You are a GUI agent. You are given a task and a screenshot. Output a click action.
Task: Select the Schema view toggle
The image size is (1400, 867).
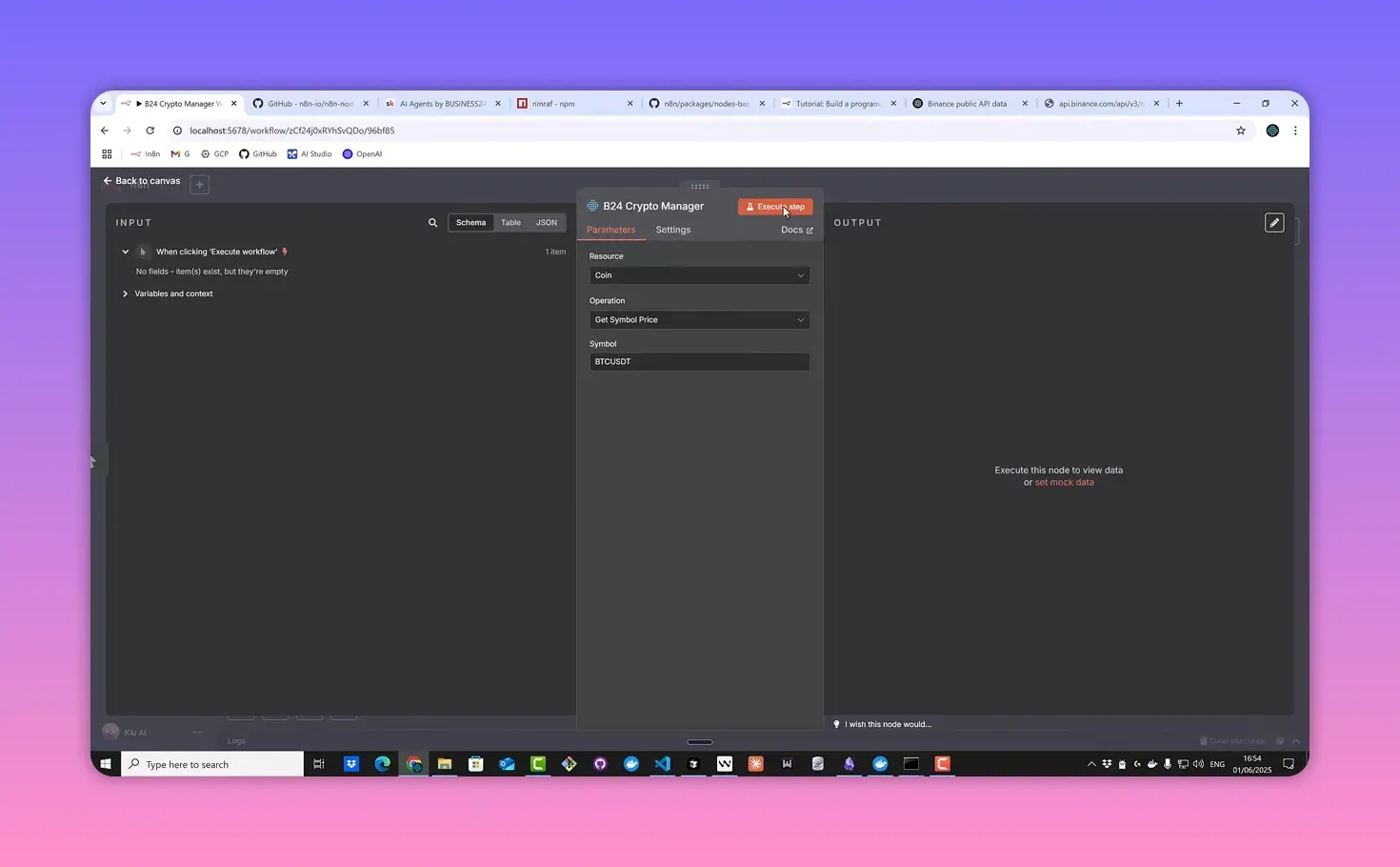tap(470, 222)
